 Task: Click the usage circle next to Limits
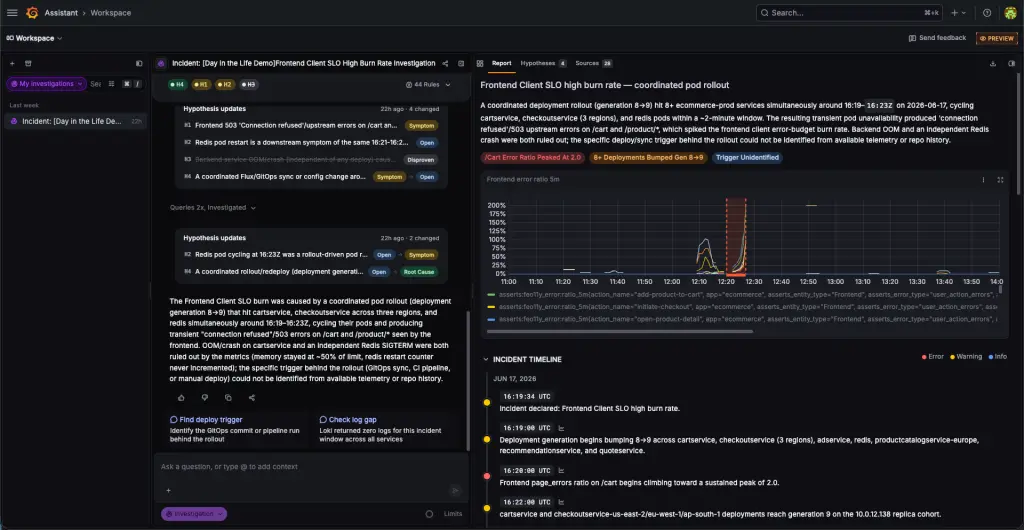click(429, 514)
